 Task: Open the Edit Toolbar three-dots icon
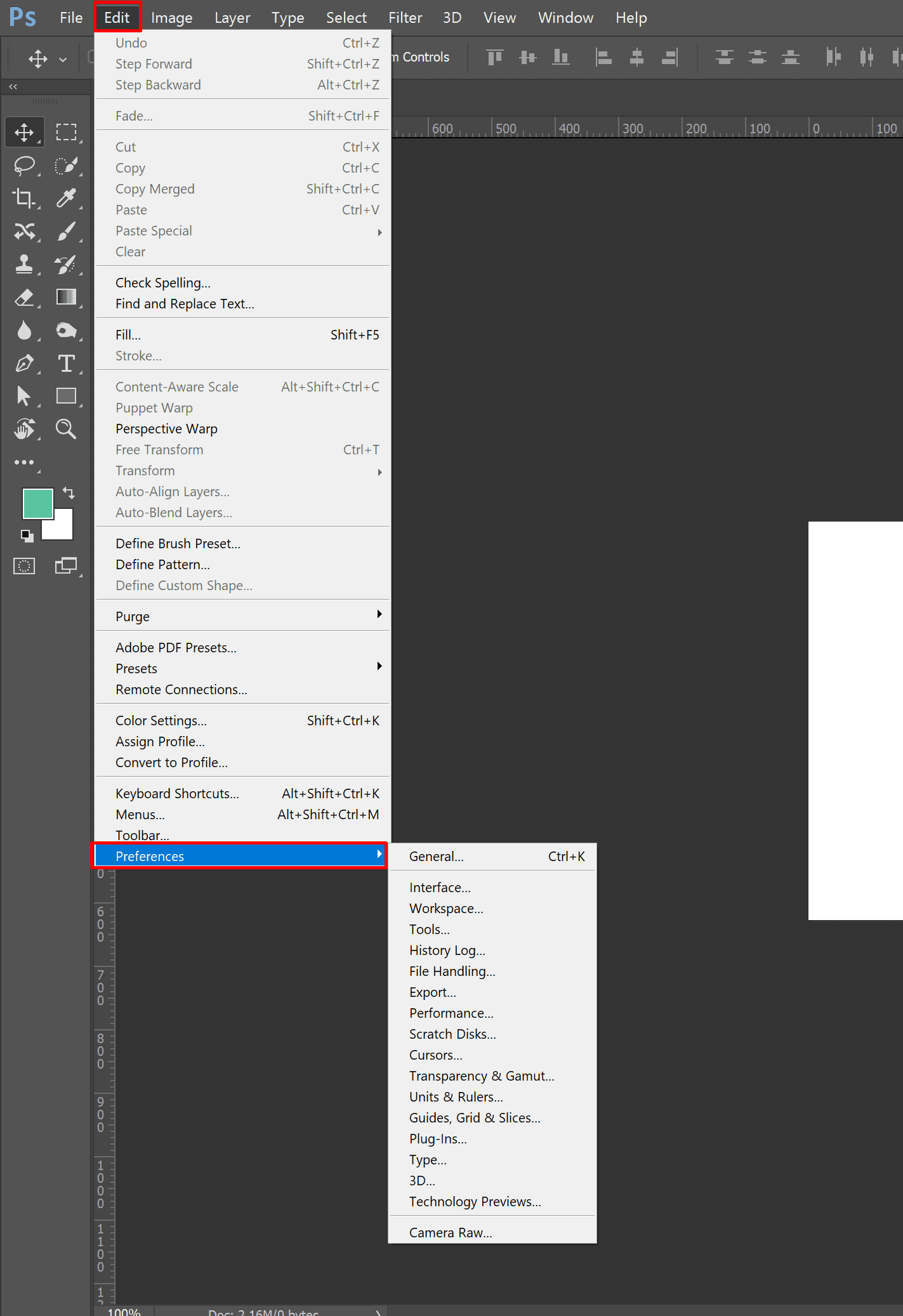24,463
